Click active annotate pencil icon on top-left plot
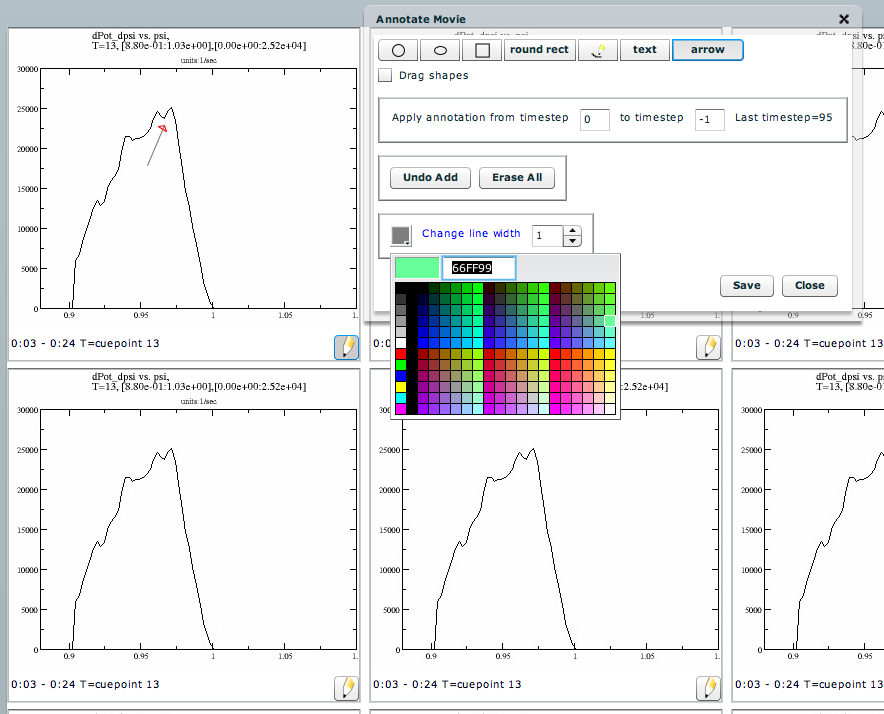The width and height of the screenshot is (884, 714). click(347, 347)
